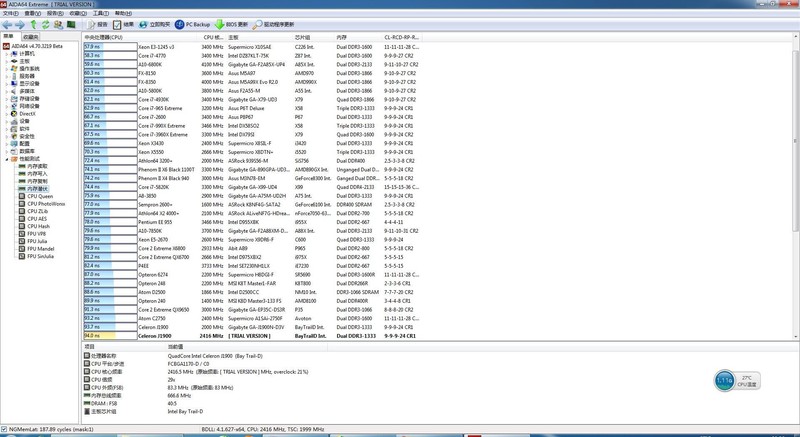The image size is (800, 437).
Task: Select the CPU AES benchmark
Action: (x=33, y=219)
